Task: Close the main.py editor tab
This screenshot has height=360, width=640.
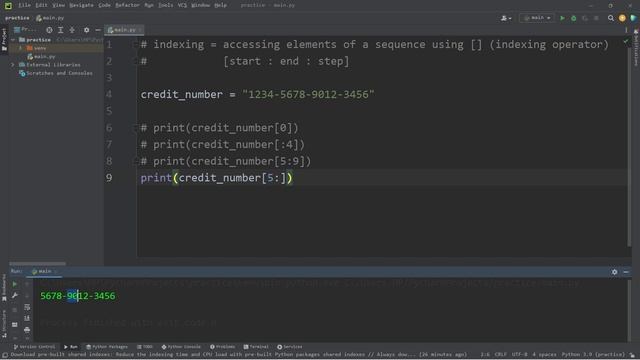Action: [x=140, y=30]
